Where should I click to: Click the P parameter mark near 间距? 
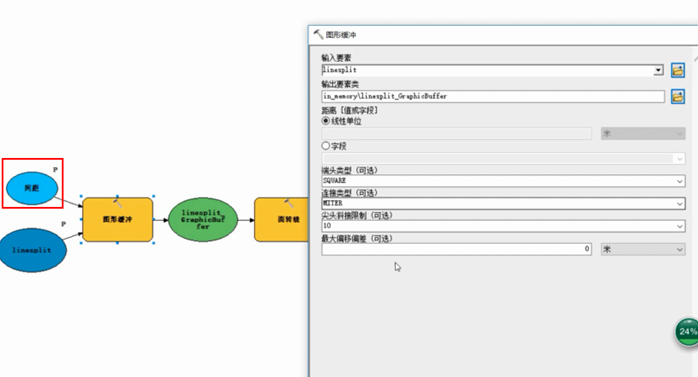coord(55,170)
